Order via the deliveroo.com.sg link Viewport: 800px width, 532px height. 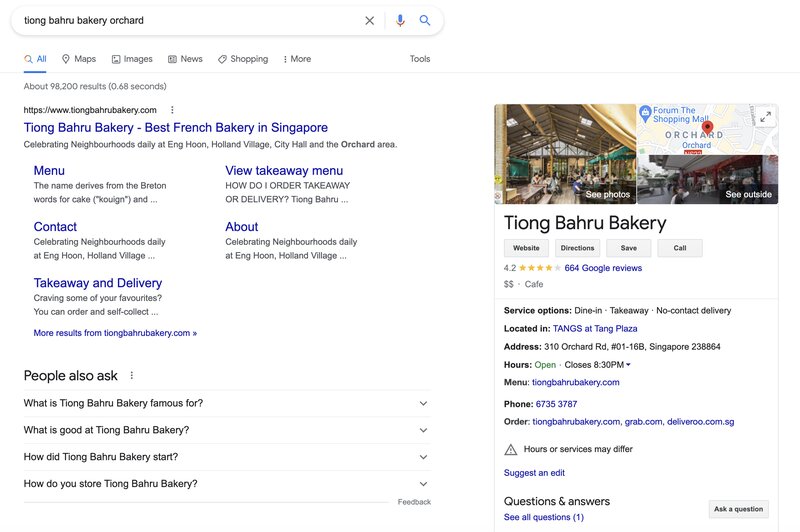pyautogui.click(x=701, y=422)
